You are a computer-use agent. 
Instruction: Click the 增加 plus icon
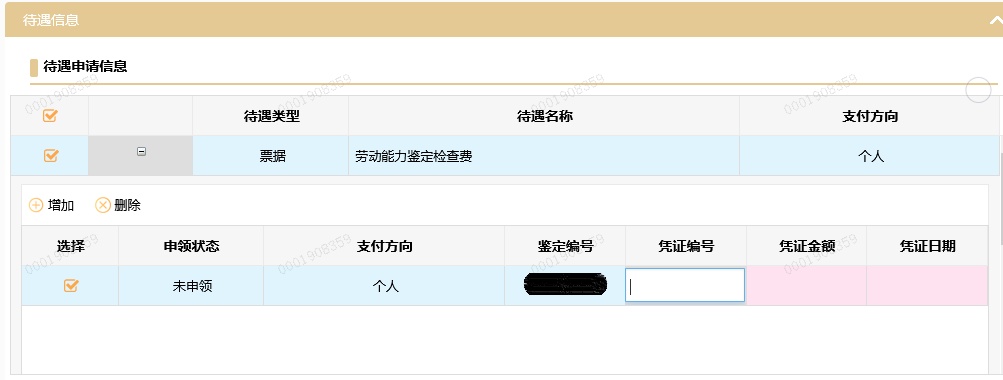tap(36, 205)
